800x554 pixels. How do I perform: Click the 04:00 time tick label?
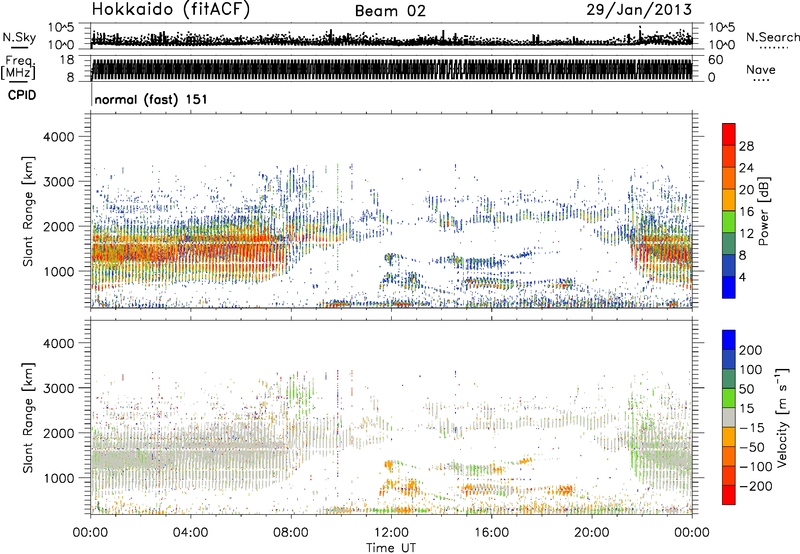[x=190, y=533]
